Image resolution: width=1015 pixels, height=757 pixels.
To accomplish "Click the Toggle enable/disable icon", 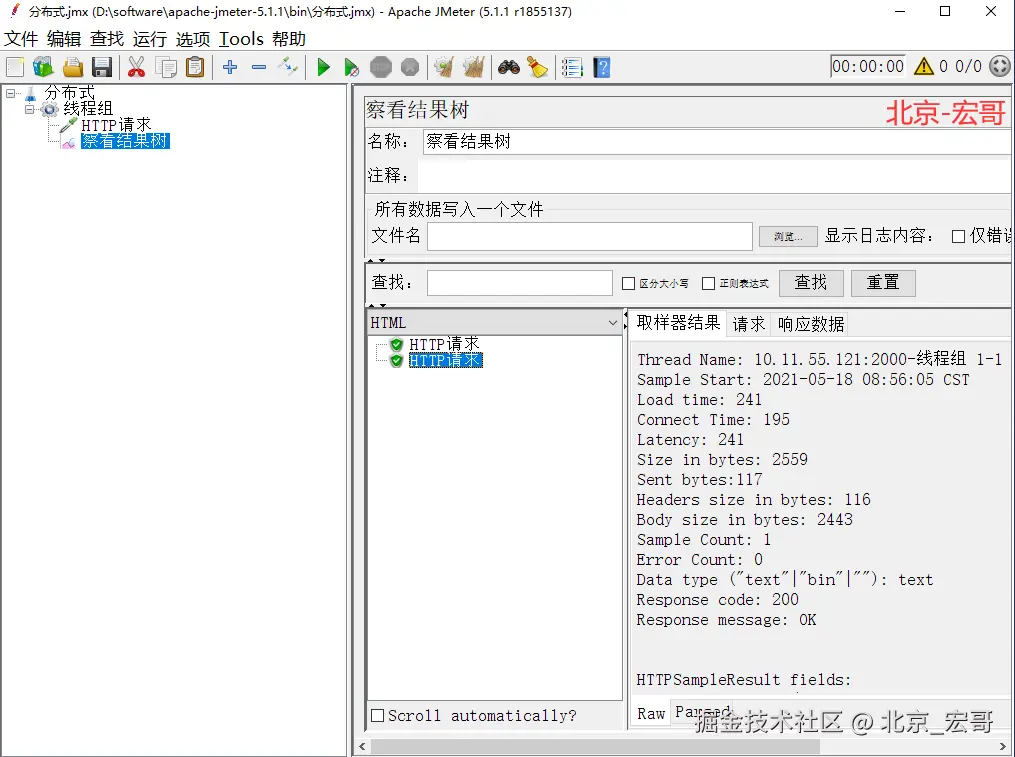I will (x=287, y=67).
